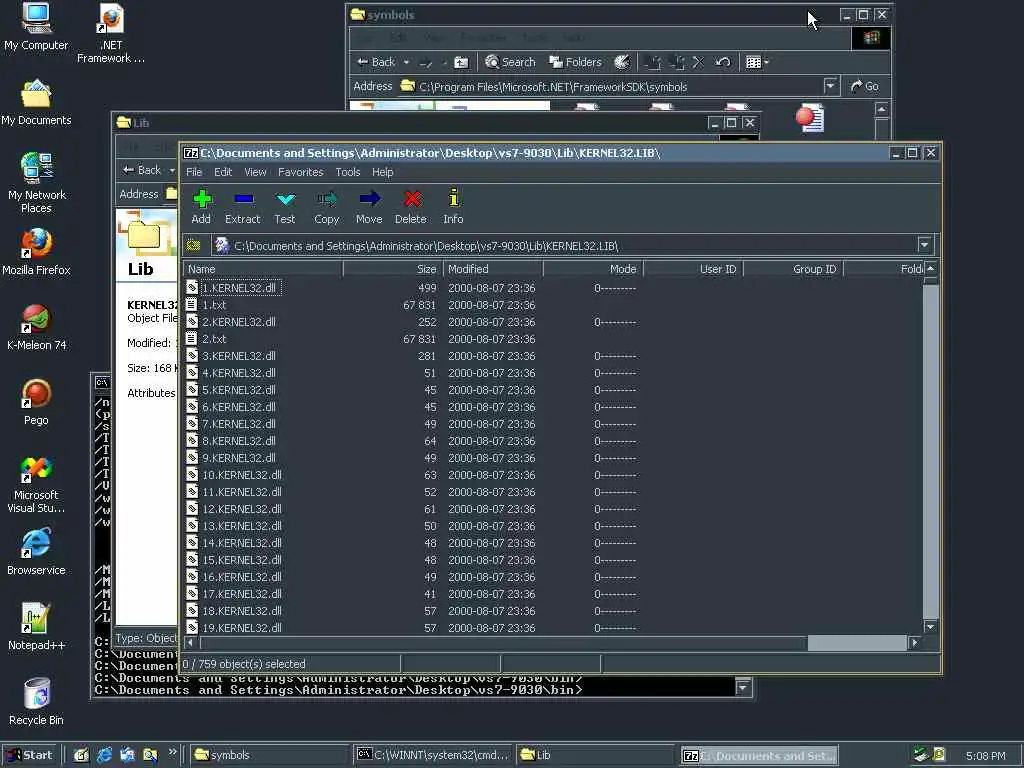Open My Computer desktop icon

[x=36, y=27]
